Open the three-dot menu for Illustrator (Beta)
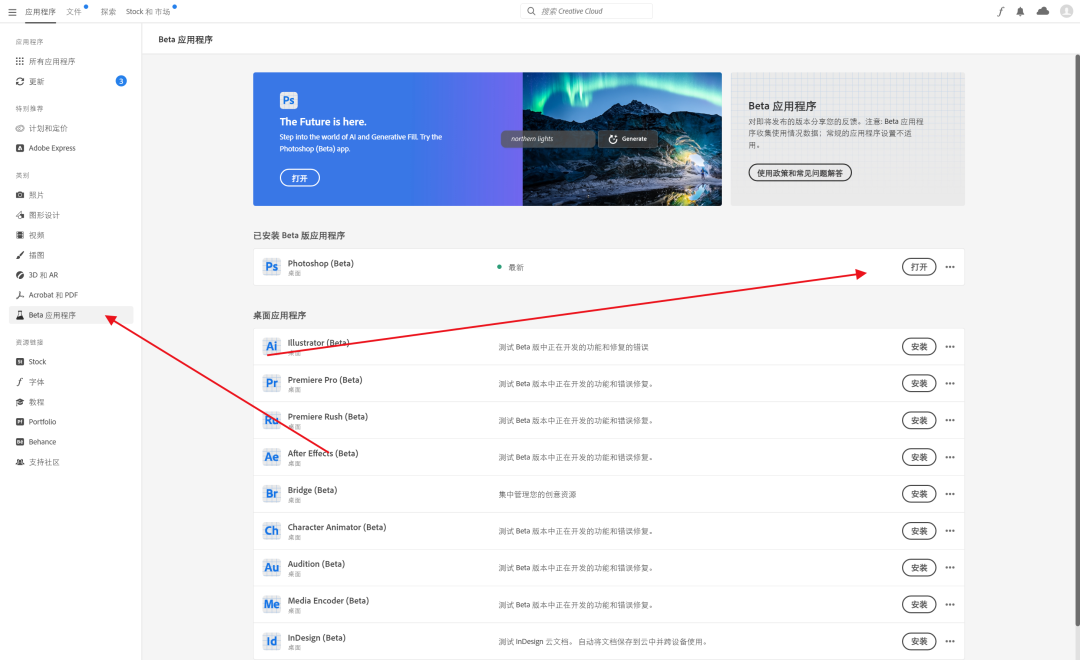The height and width of the screenshot is (660, 1080). (x=949, y=346)
